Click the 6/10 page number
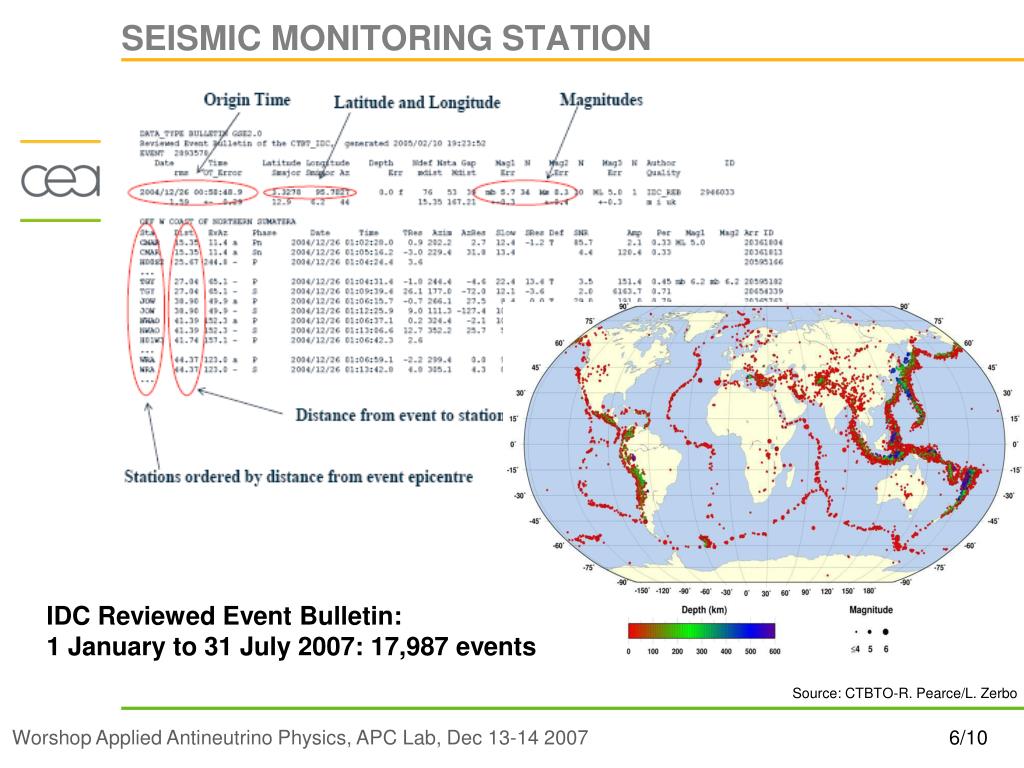The image size is (1024, 768). pyautogui.click(x=968, y=738)
